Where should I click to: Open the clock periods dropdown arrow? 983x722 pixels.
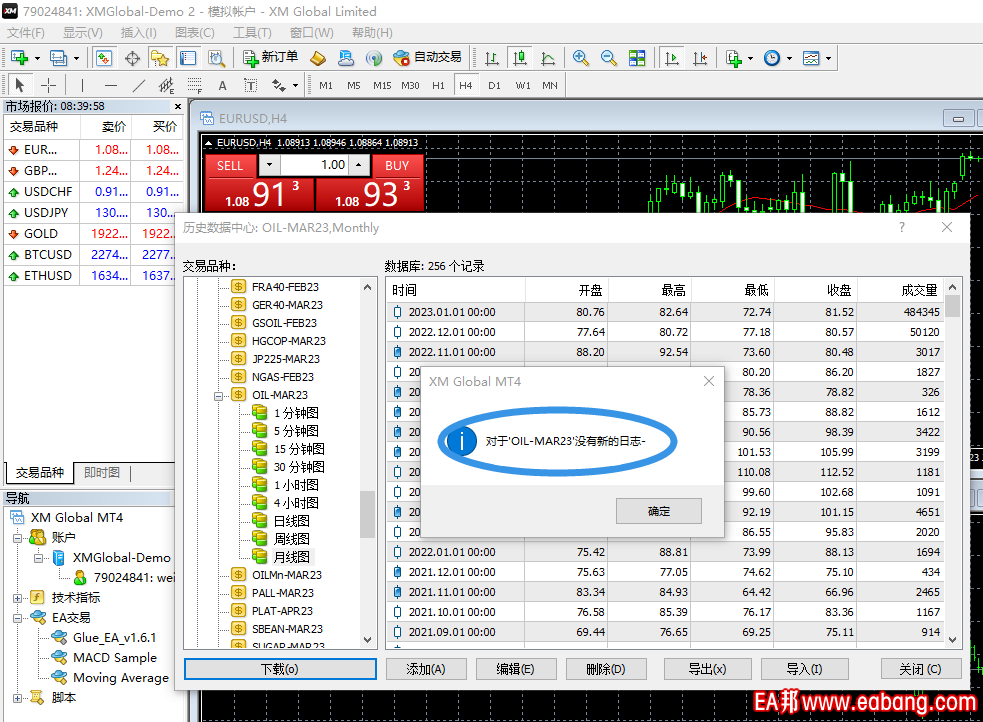tap(789, 58)
